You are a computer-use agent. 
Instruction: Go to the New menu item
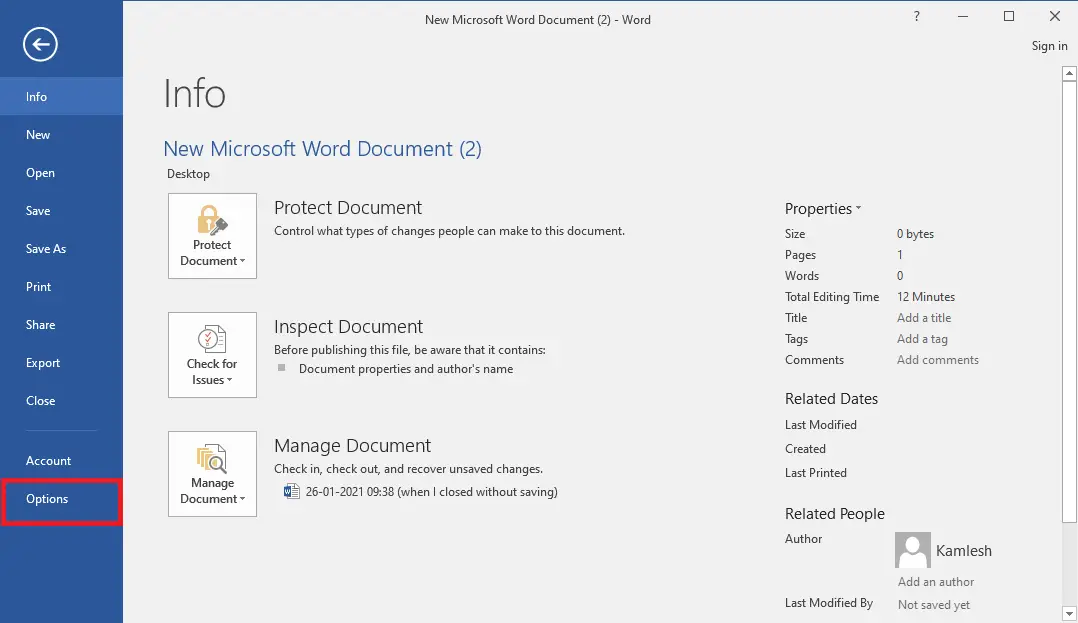pyautogui.click(x=61, y=135)
